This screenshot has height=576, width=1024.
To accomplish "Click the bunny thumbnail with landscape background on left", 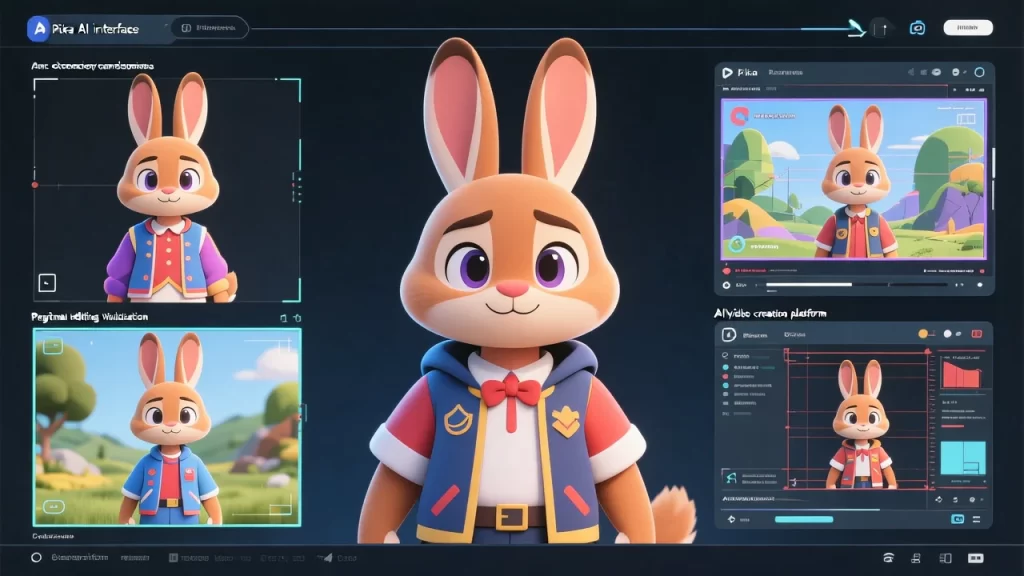I will pyautogui.click(x=167, y=426).
